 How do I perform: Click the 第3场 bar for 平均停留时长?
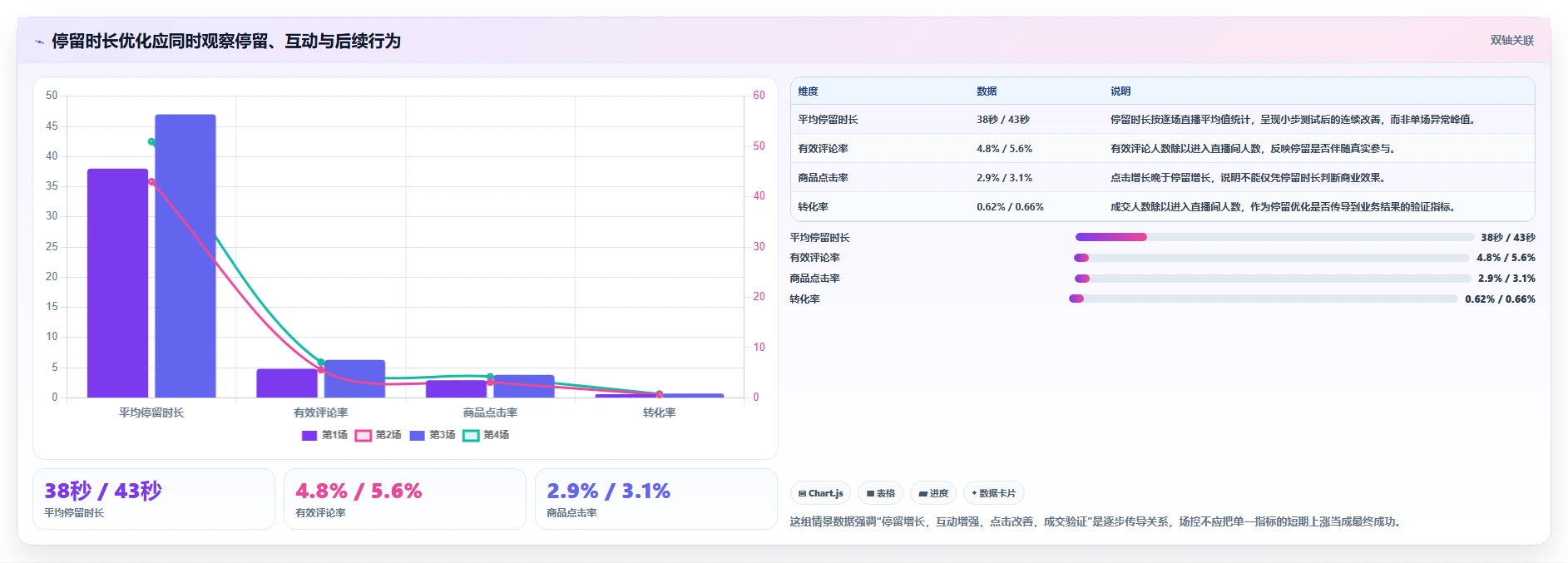click(185, 256)
